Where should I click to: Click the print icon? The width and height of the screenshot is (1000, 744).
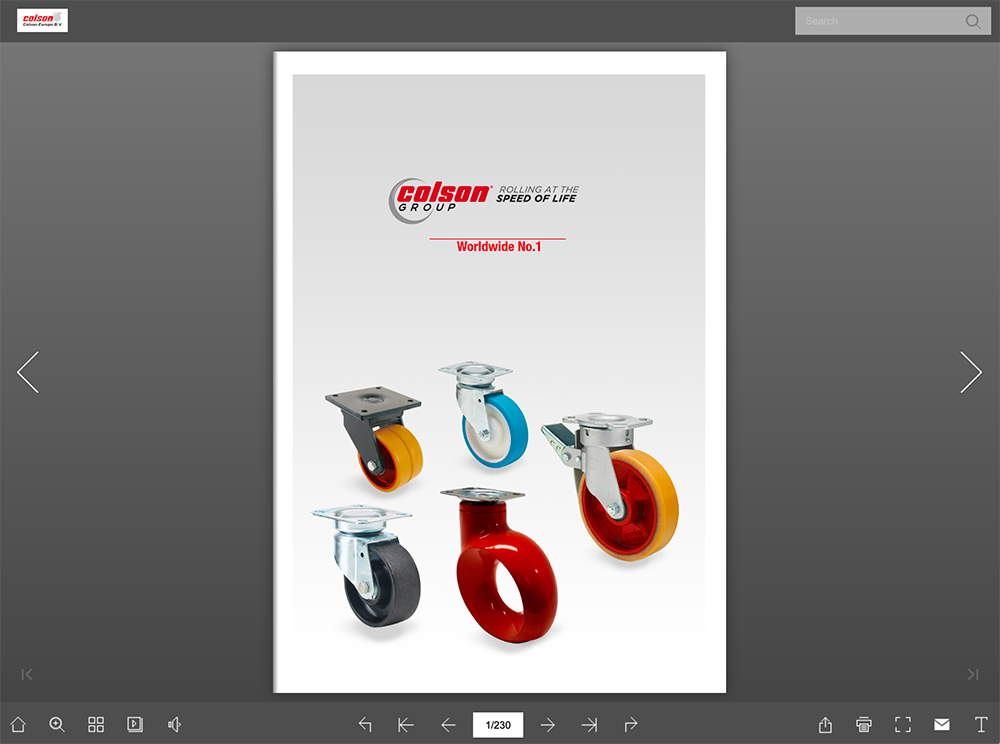[x=864, y=724]
